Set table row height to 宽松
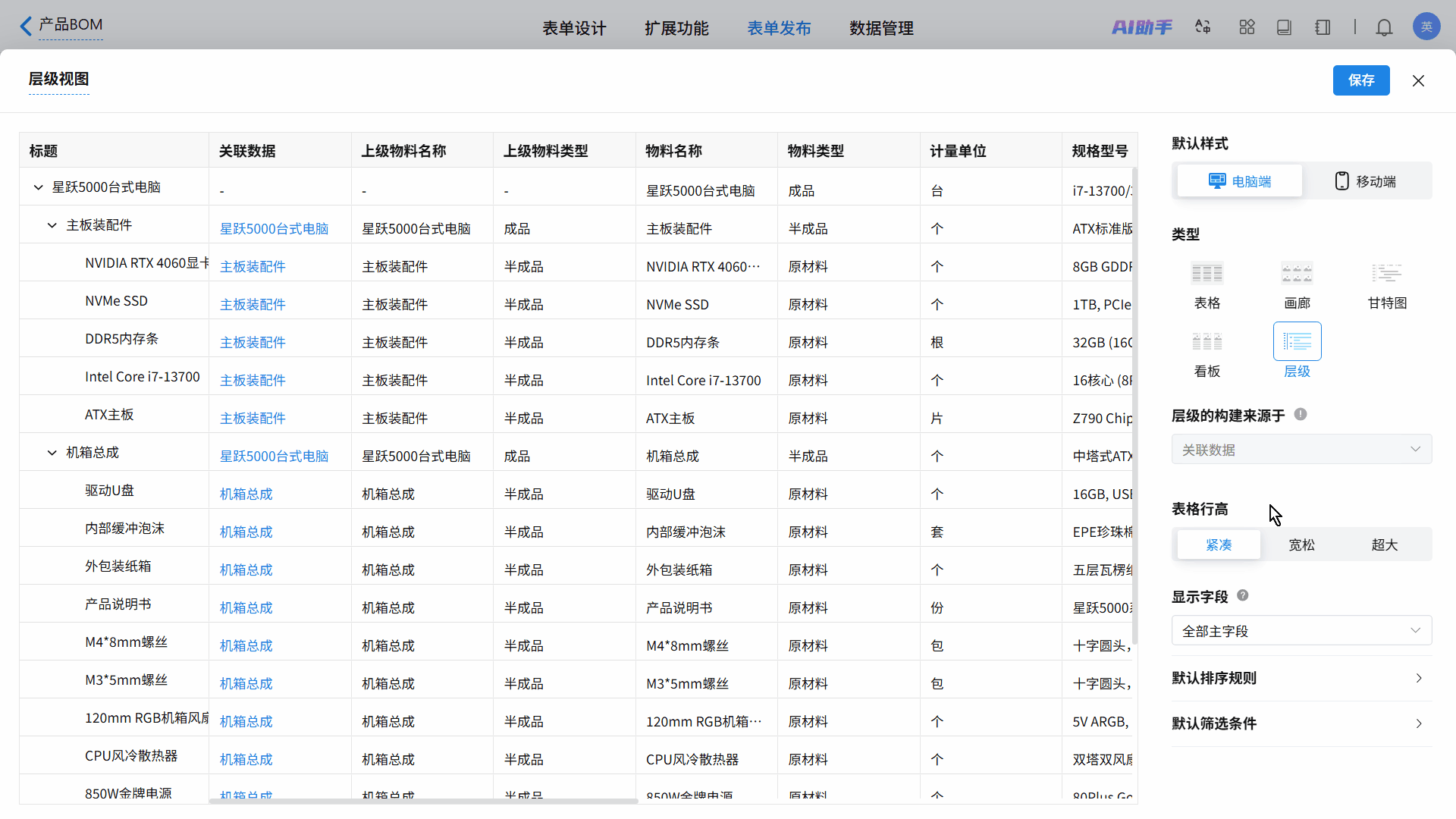 (1301, 544)
